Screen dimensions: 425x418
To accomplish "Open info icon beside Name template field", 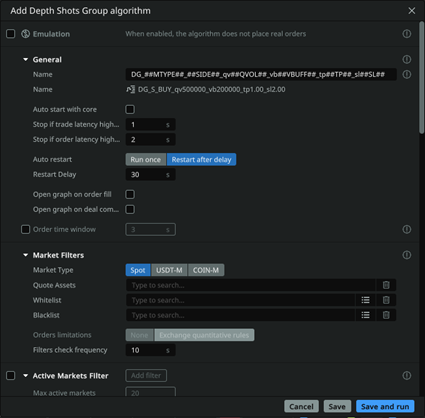I will (x=407, y=74).
